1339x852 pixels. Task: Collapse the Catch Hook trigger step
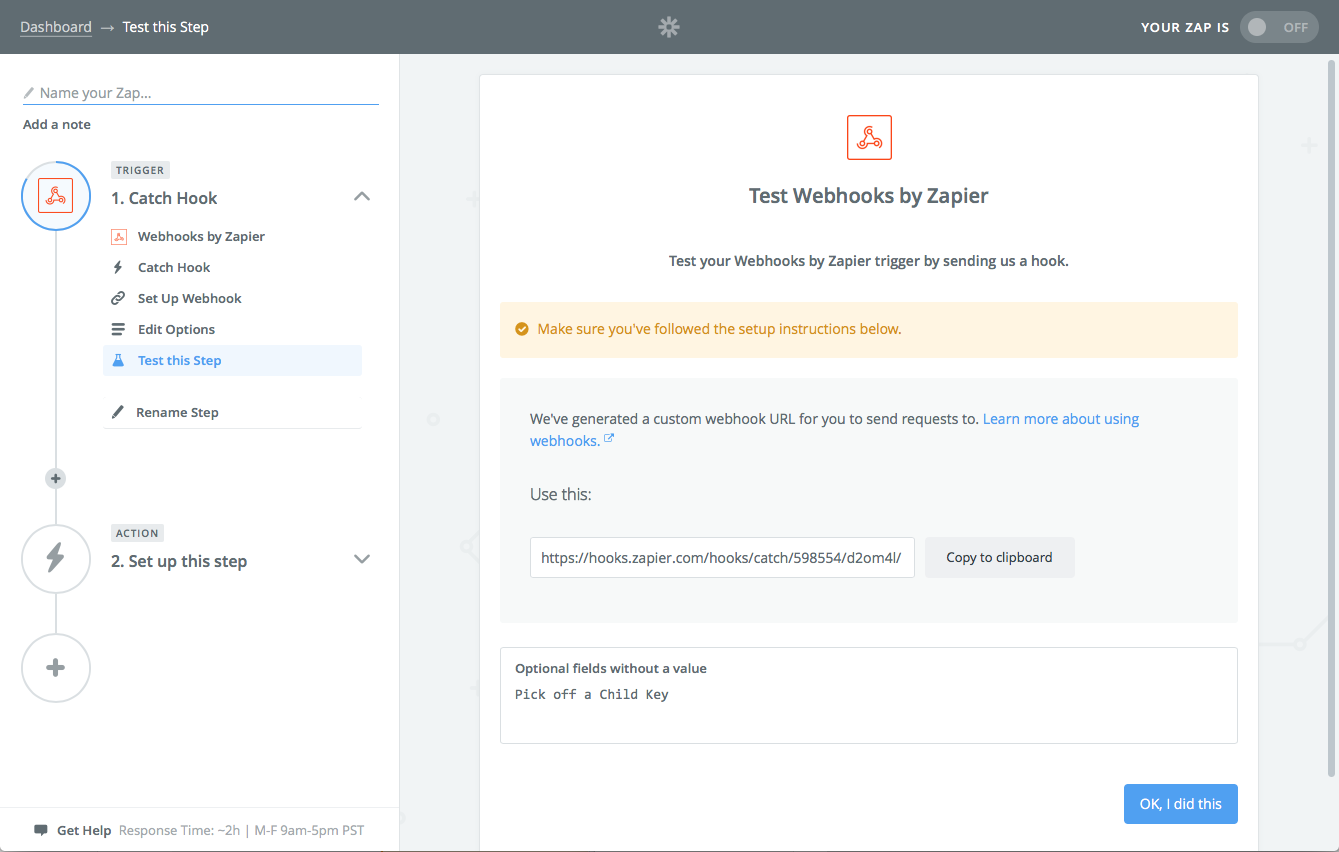pos(362,197)
